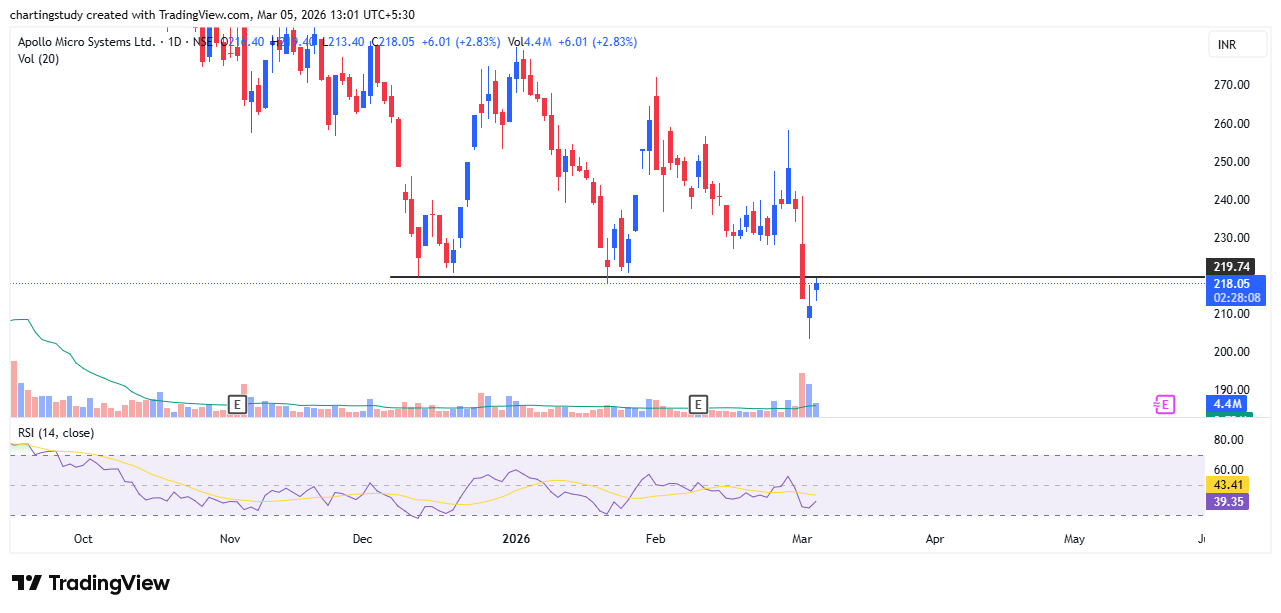Click the tallest red volume bar in early March
This screenshot has width=1281, height=613.
(x=802, y=395)
